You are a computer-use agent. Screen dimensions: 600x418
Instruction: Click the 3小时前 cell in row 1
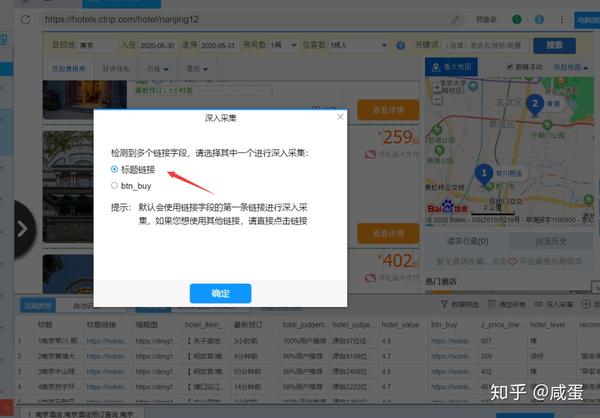tap(245, 341)
